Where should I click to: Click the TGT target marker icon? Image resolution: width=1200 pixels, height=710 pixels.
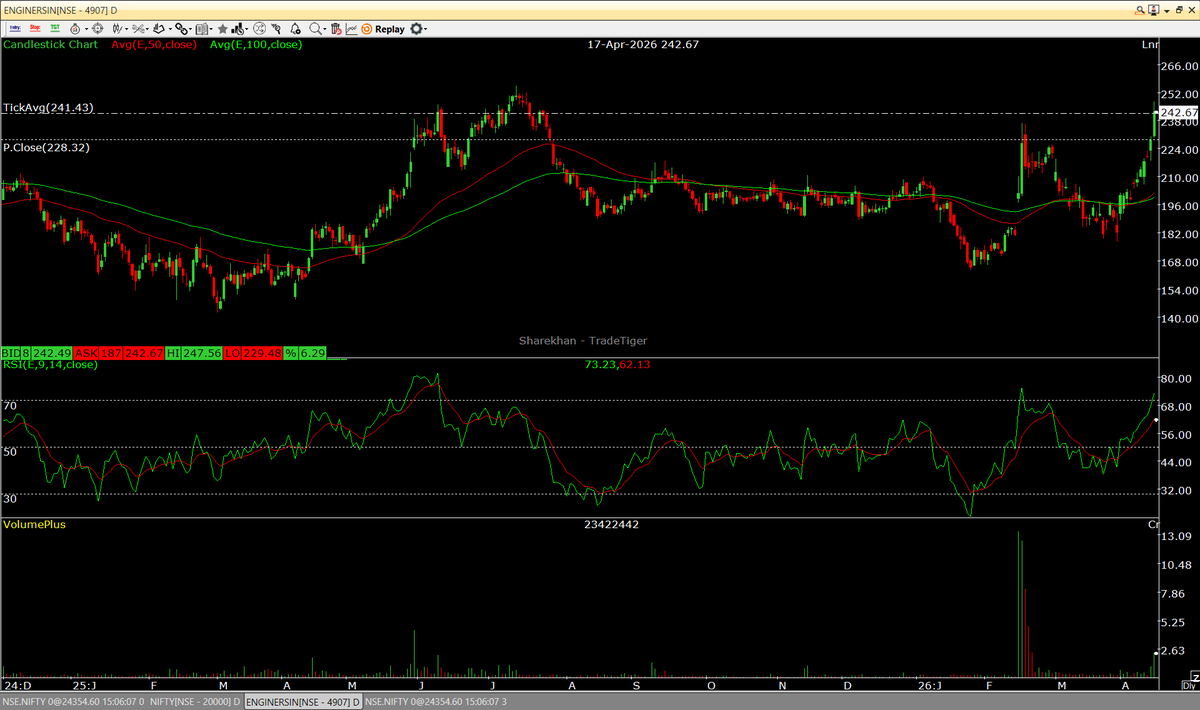pos(55,29)
